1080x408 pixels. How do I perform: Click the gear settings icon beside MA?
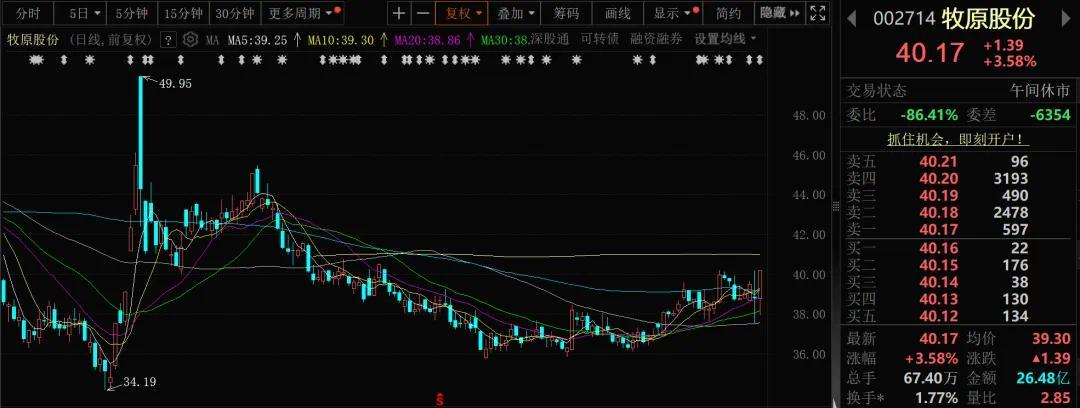pyautogui.click(x=189, y=40)
